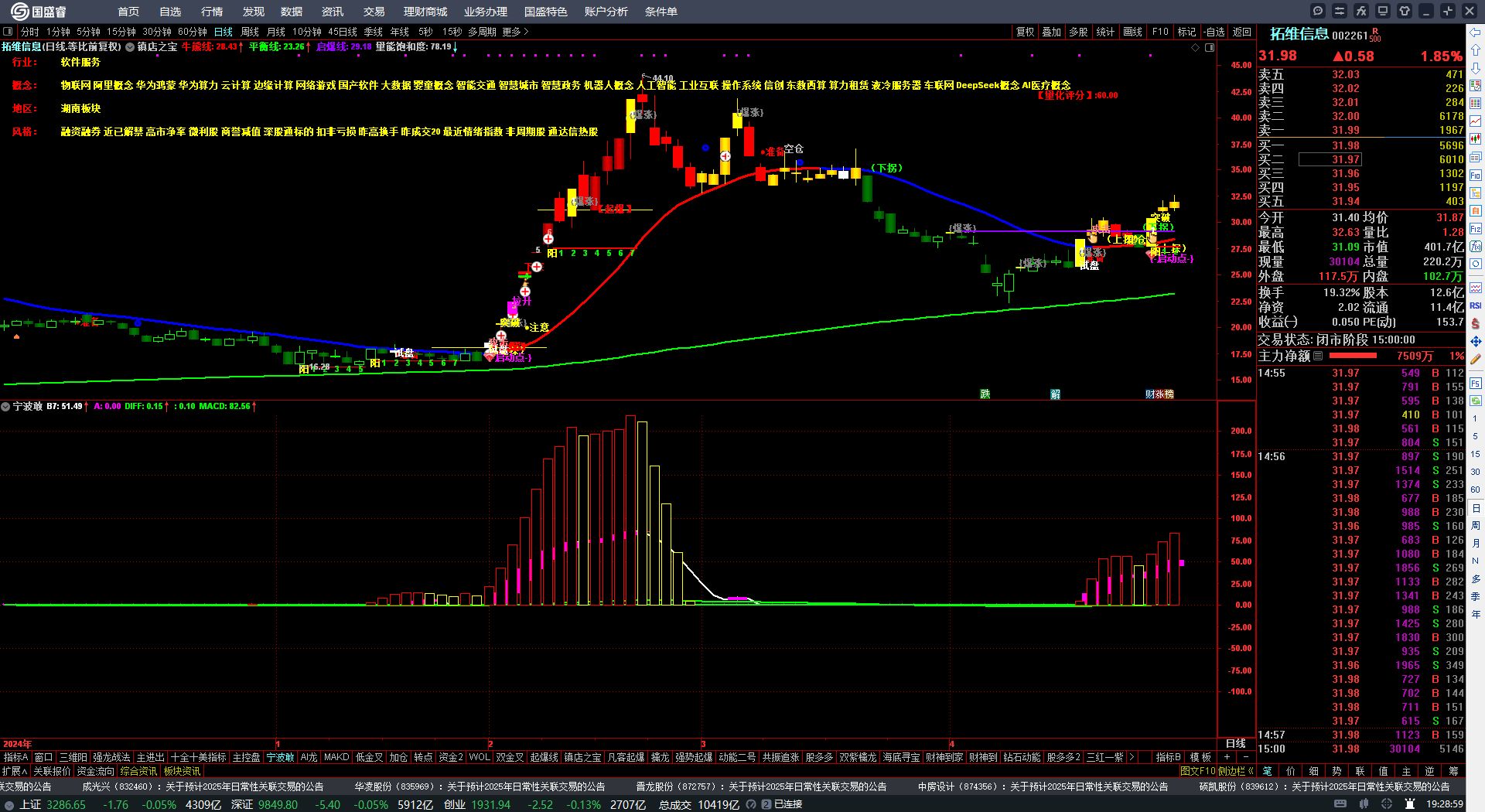Screen dimensions: 1485x812
Task: Toggle the 复权 option
Action: 1025,32
